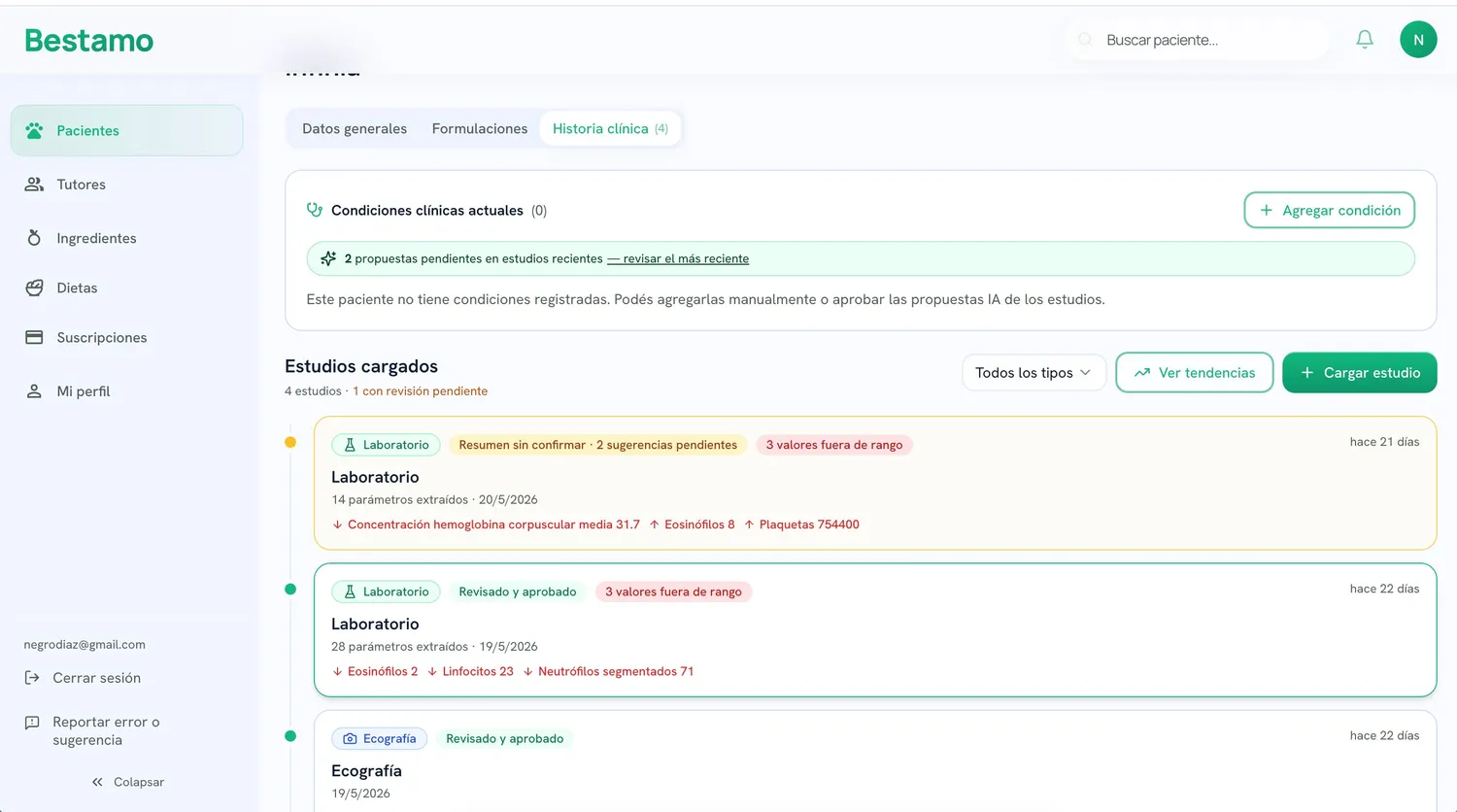Viewport: 1457px width, 812px height.
Task: Open Ingredientes section
Action: tap(126, 238)
